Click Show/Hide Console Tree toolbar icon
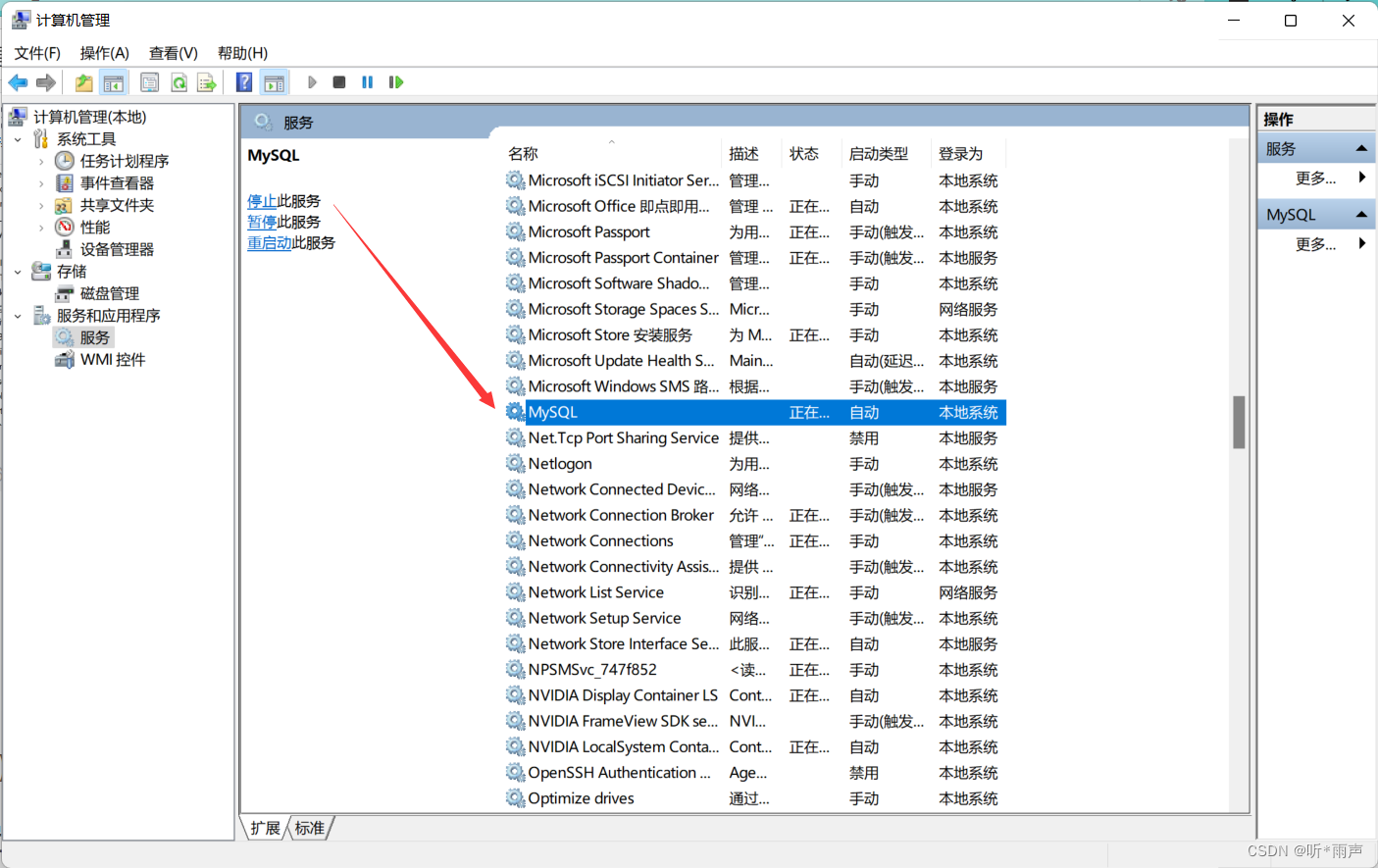Viewport: 1378px width, 868px height. point(114,82)
